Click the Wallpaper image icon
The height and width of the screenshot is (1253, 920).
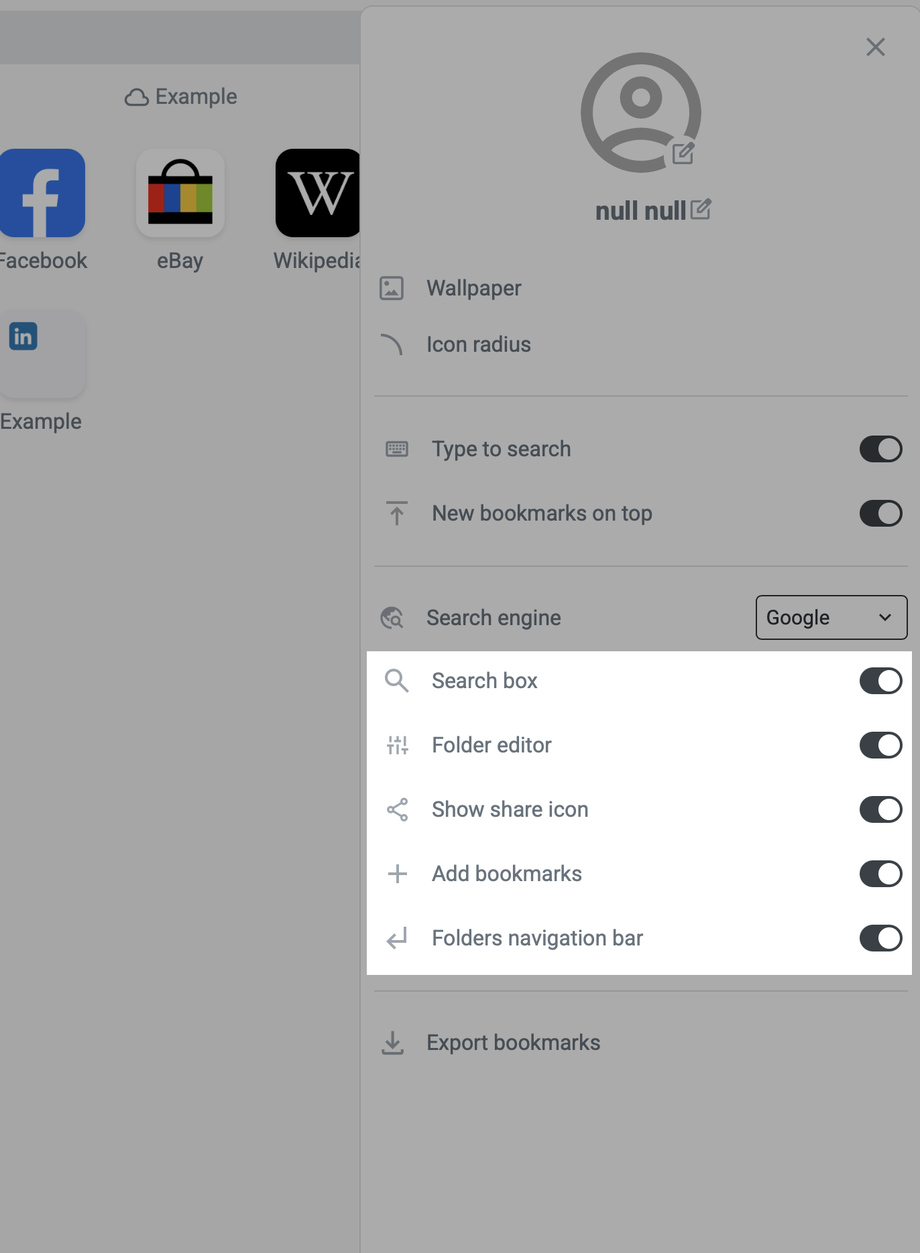pyautogui.click(x=392, y=289)
